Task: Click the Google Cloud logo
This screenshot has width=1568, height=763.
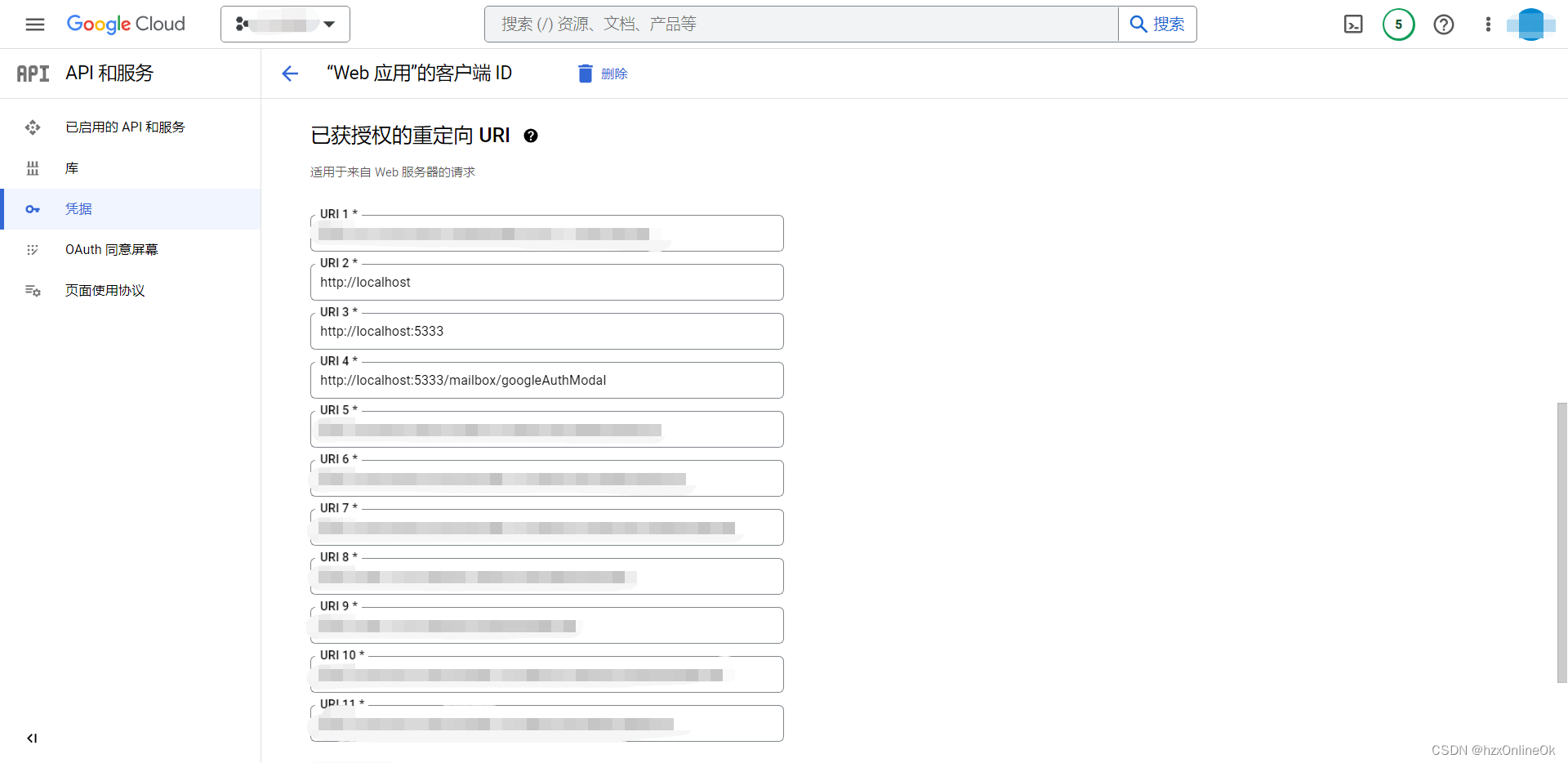Action: pyautogui.click(x=126, y=25)
